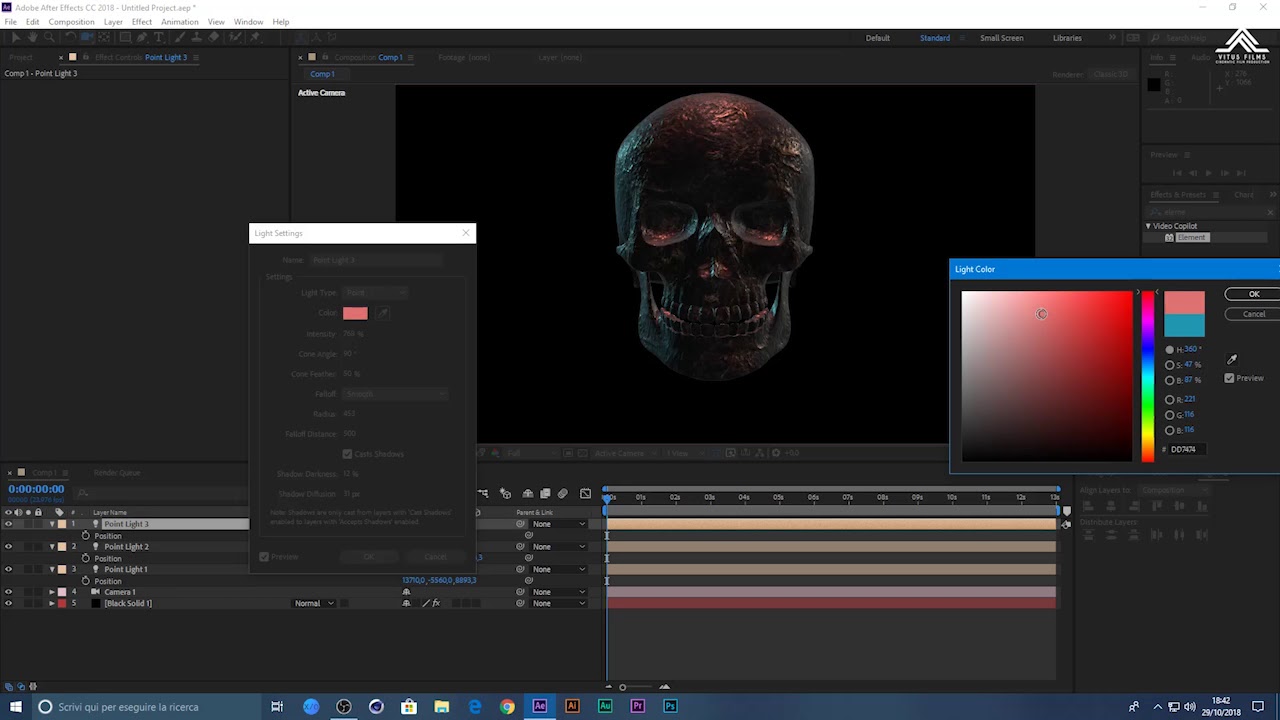Click Cancel in the Light Color dialog
This screenshot has width=1280, height=720.
[1253, 314]
